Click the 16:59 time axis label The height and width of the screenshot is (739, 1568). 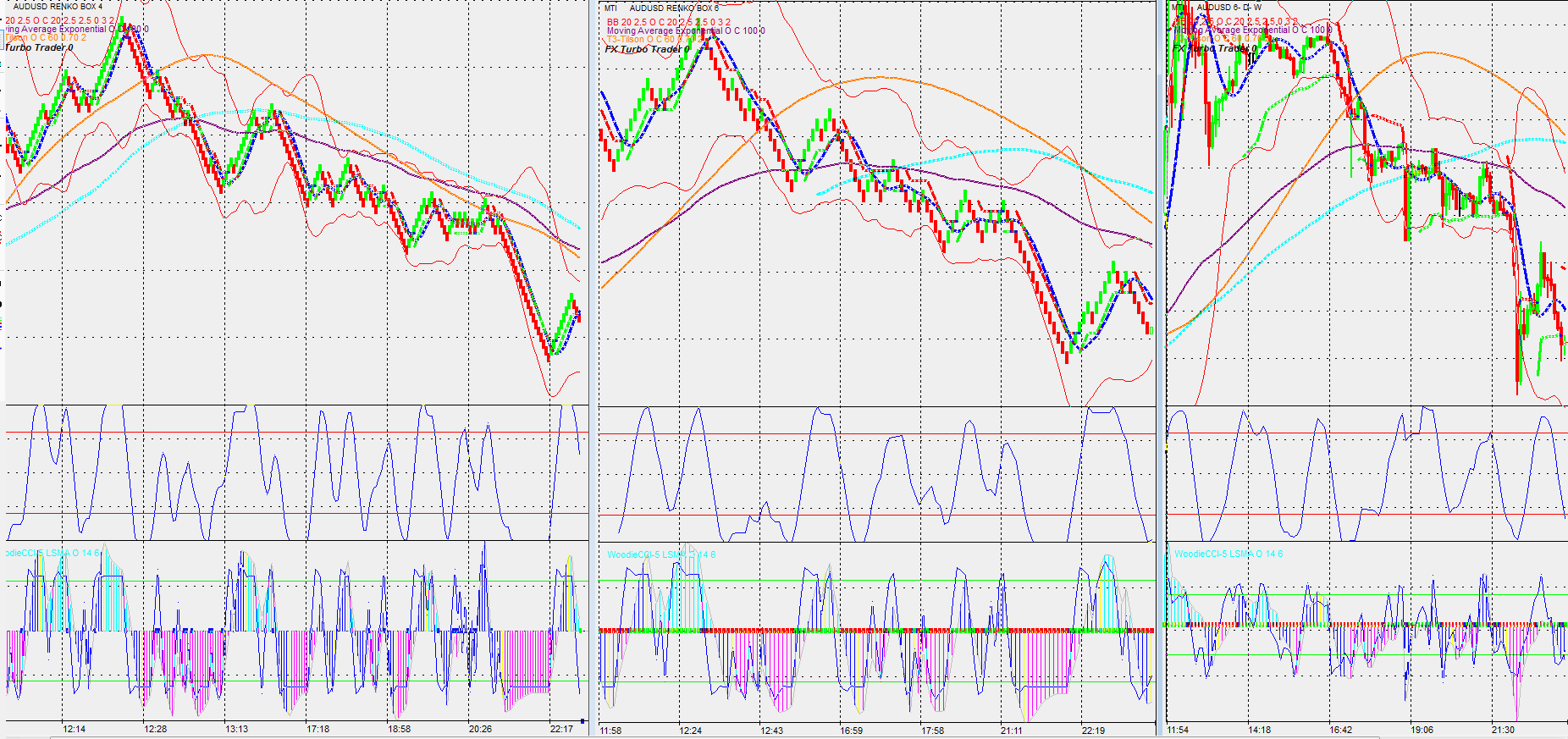[x=851, y=731]
